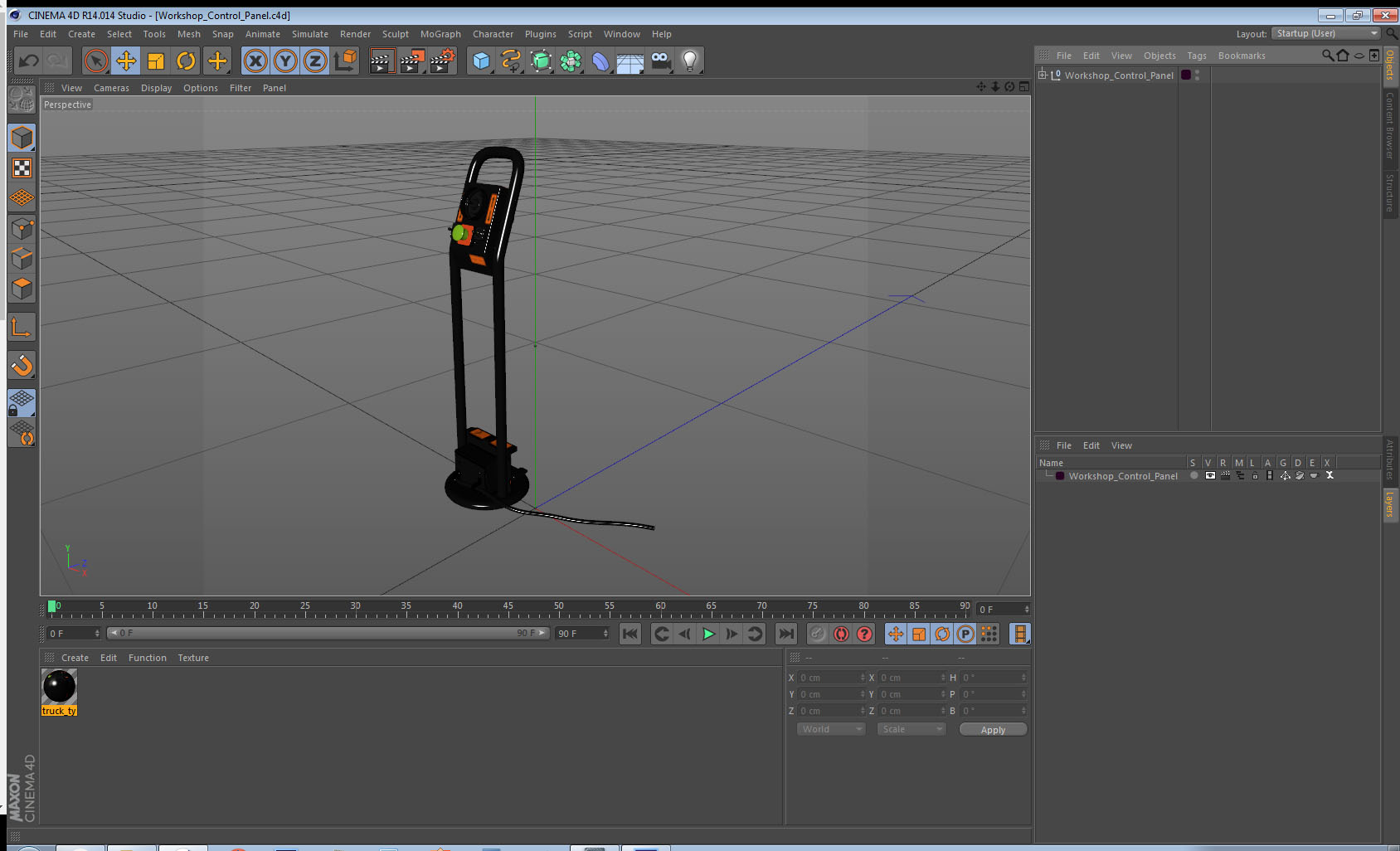This screenshot has width=1400, height=851.
Task: Jump to the start of animation
Action: (630, 634)
